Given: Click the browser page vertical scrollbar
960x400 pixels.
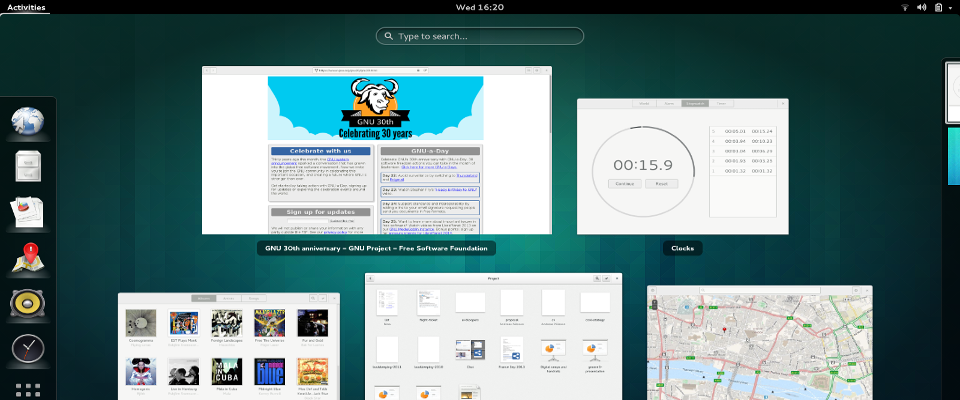Looking at the screenshot, I should point(550,104).
